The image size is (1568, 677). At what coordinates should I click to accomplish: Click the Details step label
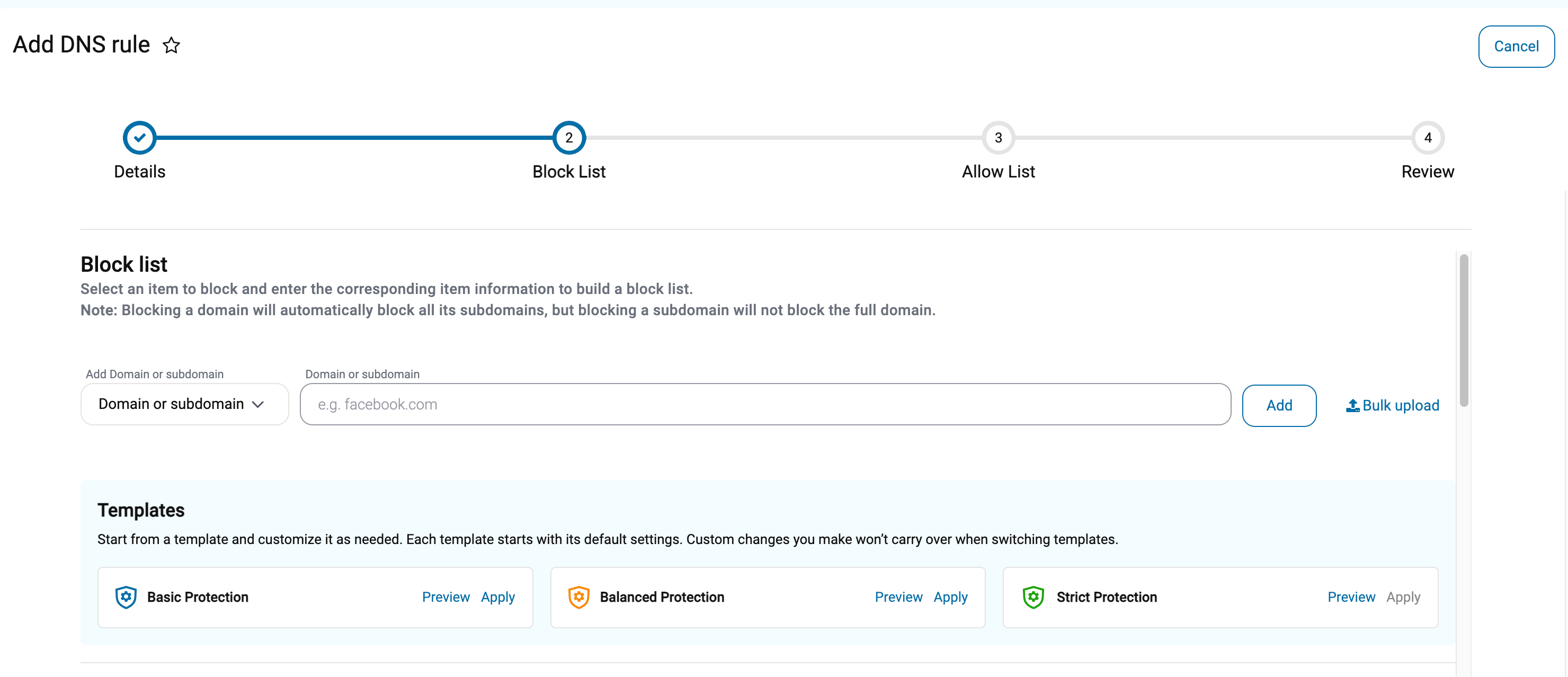point(139,172)
